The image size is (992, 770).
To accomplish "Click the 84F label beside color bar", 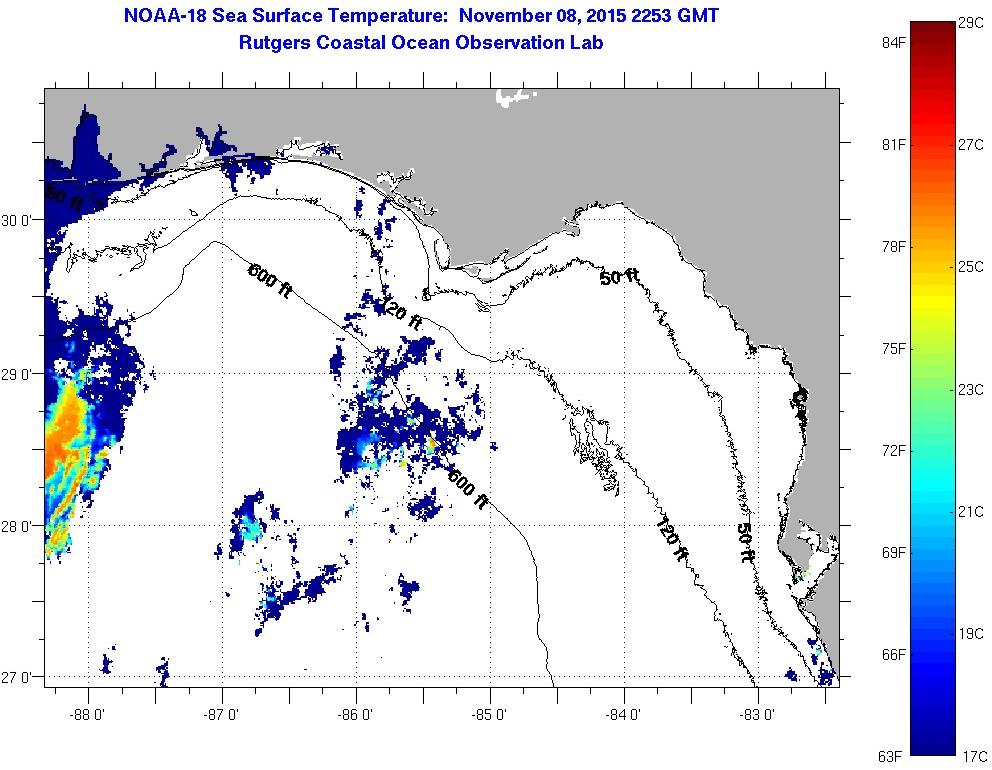I will click(x=893, y=43).
